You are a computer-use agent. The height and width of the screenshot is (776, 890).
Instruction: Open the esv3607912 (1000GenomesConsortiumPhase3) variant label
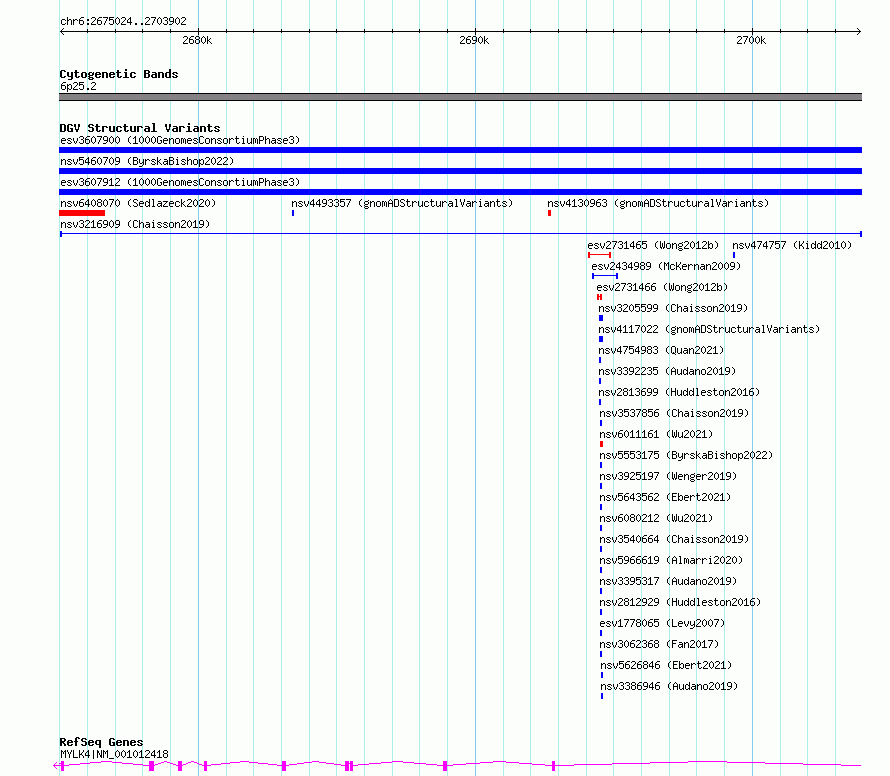[x=180, y=182]
